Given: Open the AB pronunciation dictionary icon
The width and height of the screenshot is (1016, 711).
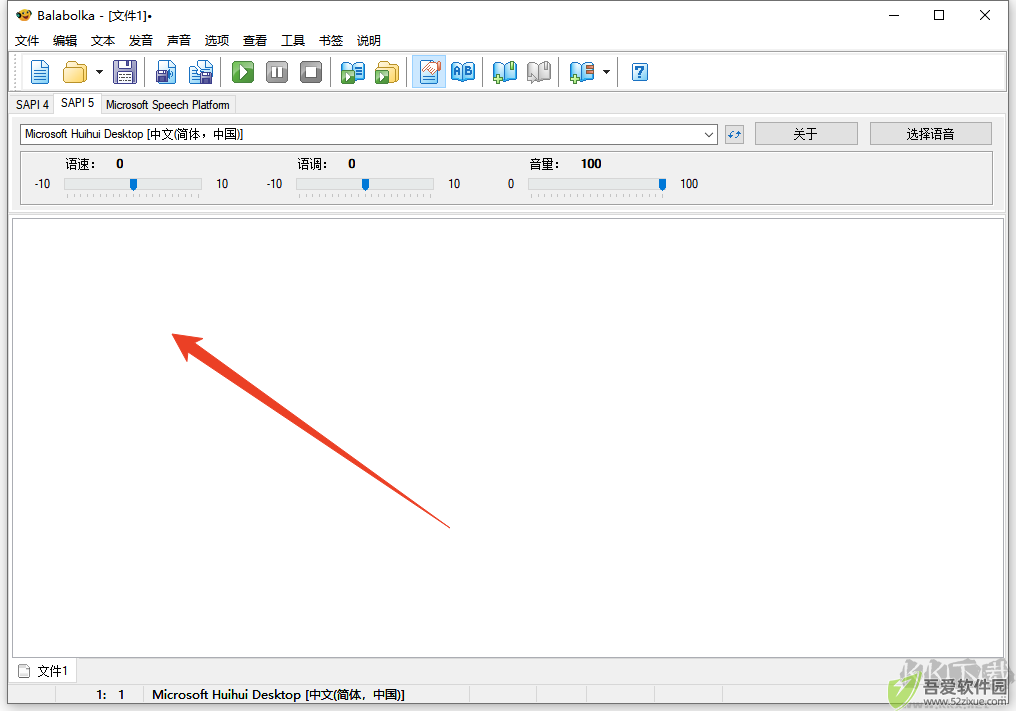Looking at the screenshot, I should click(x=463, y=72).
